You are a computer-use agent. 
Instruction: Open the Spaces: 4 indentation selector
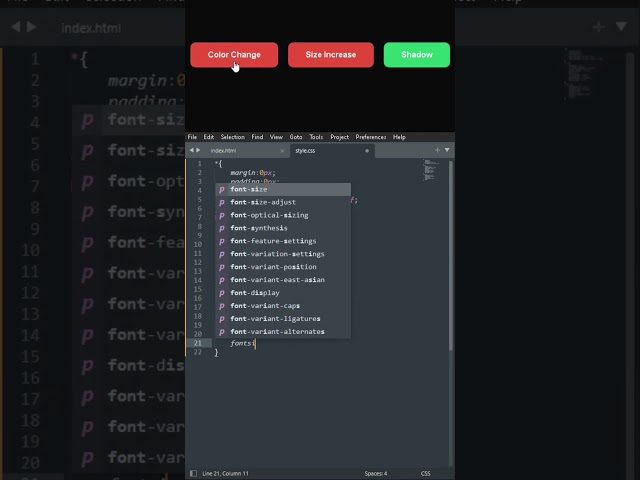pyautogui.click(x=376, y=473)
